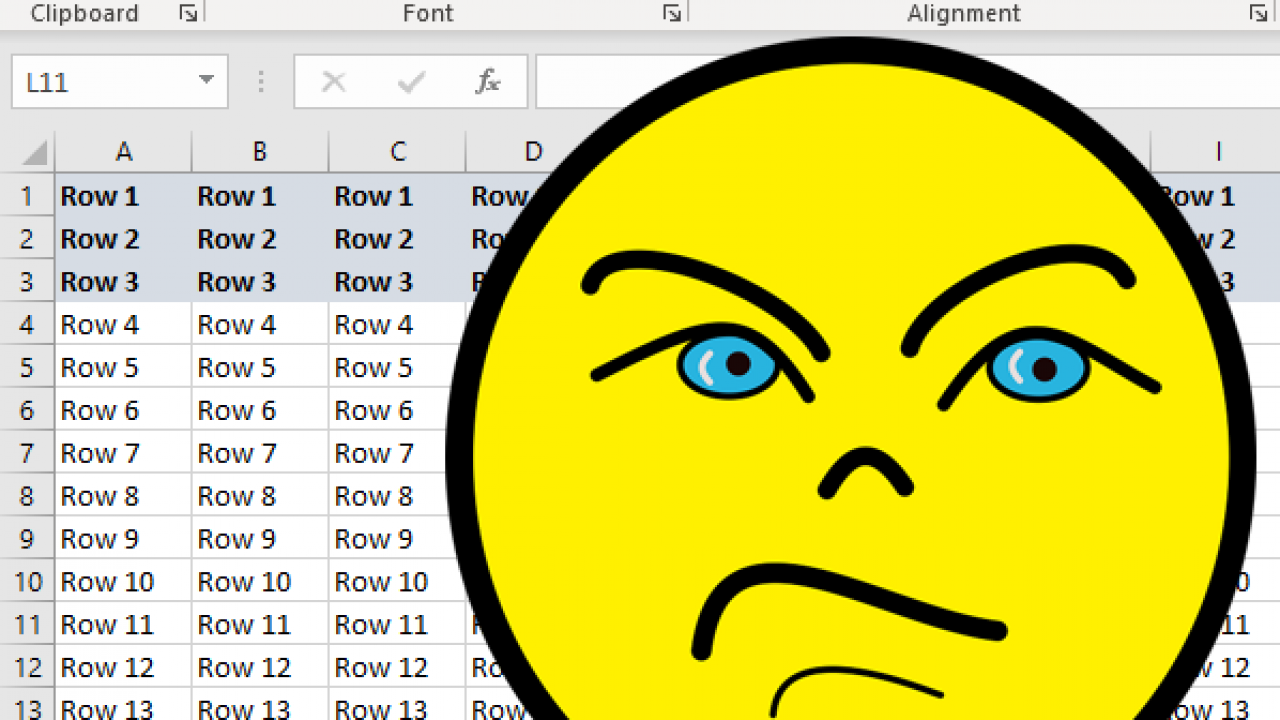1280x720 pixels.
Task: Click cell B12 containing Row 12
Action: tap(260, 668)
